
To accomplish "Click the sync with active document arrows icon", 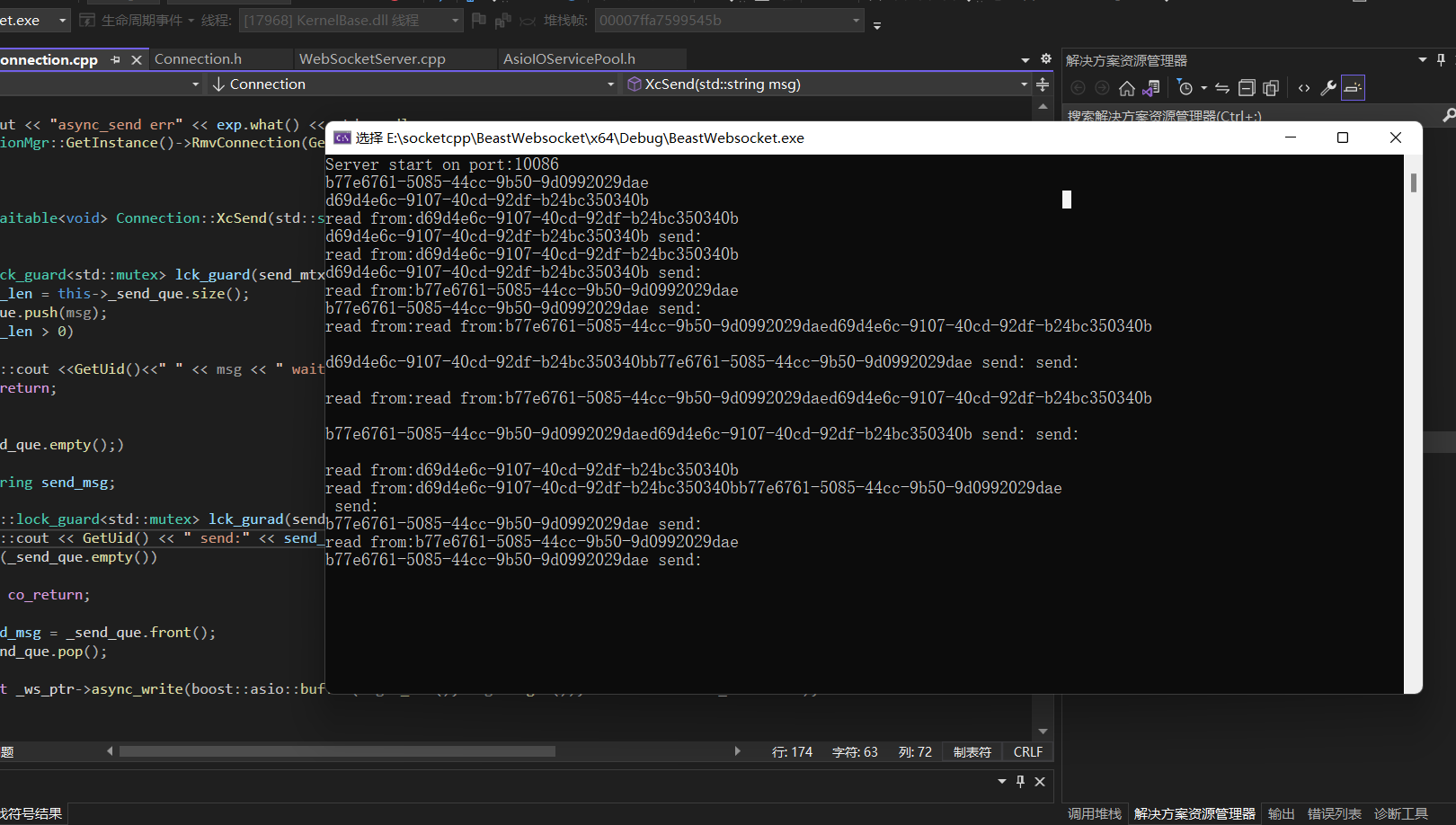I will [x=1222, y=88].
